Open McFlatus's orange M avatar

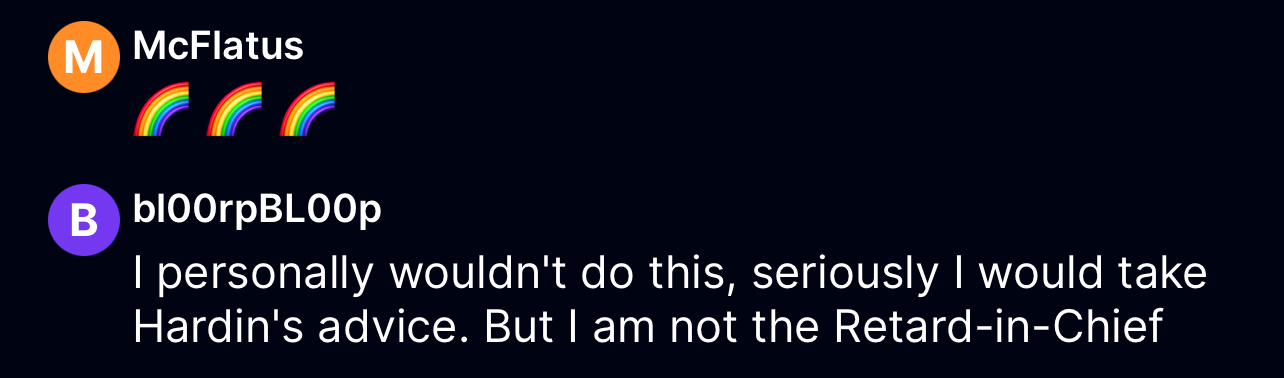pyautogui.click(x=84, y=58)
